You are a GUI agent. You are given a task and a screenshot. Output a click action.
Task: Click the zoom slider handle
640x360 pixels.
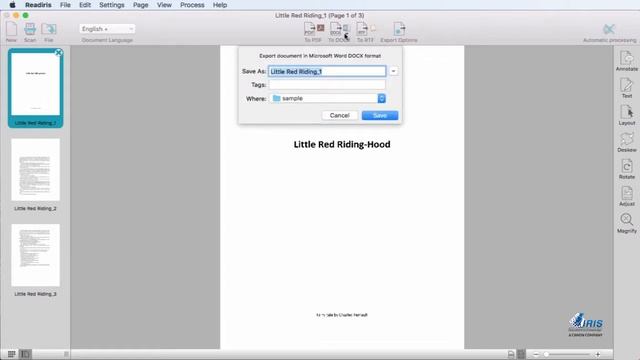[546, 354]
